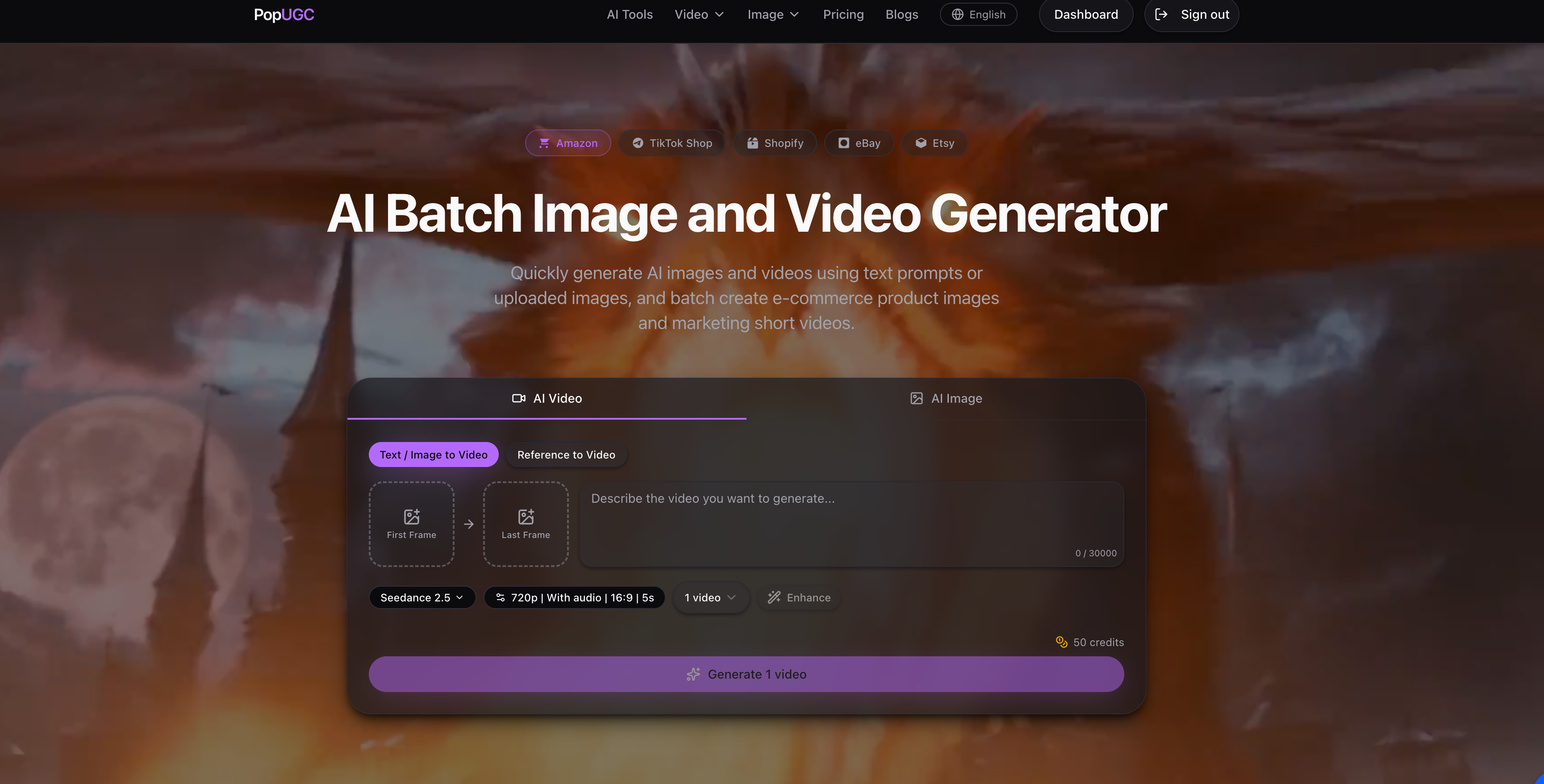Open the 1 video count dropdown

(x=710, y=597)
